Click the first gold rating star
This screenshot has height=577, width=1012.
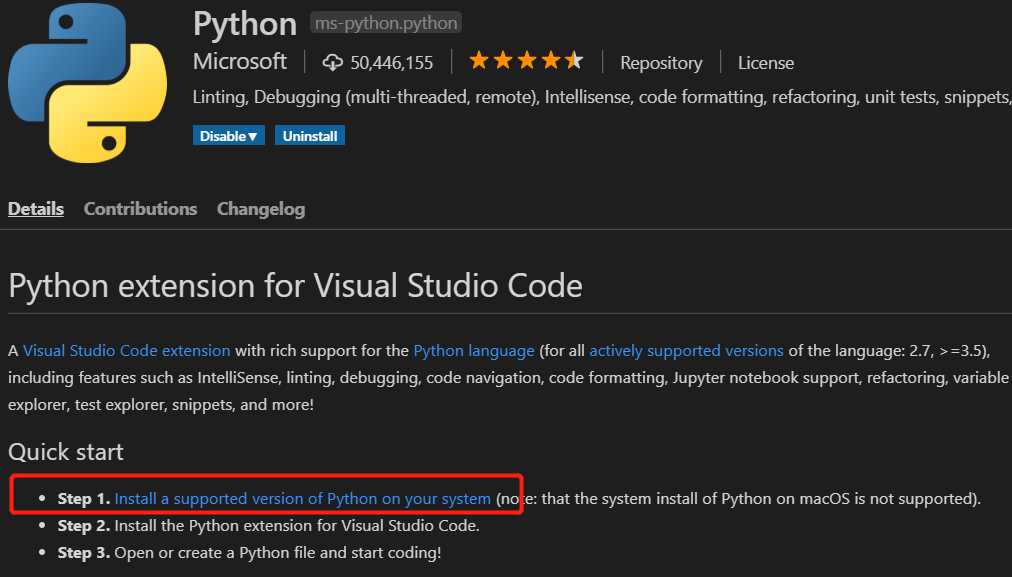pos(479,61)
